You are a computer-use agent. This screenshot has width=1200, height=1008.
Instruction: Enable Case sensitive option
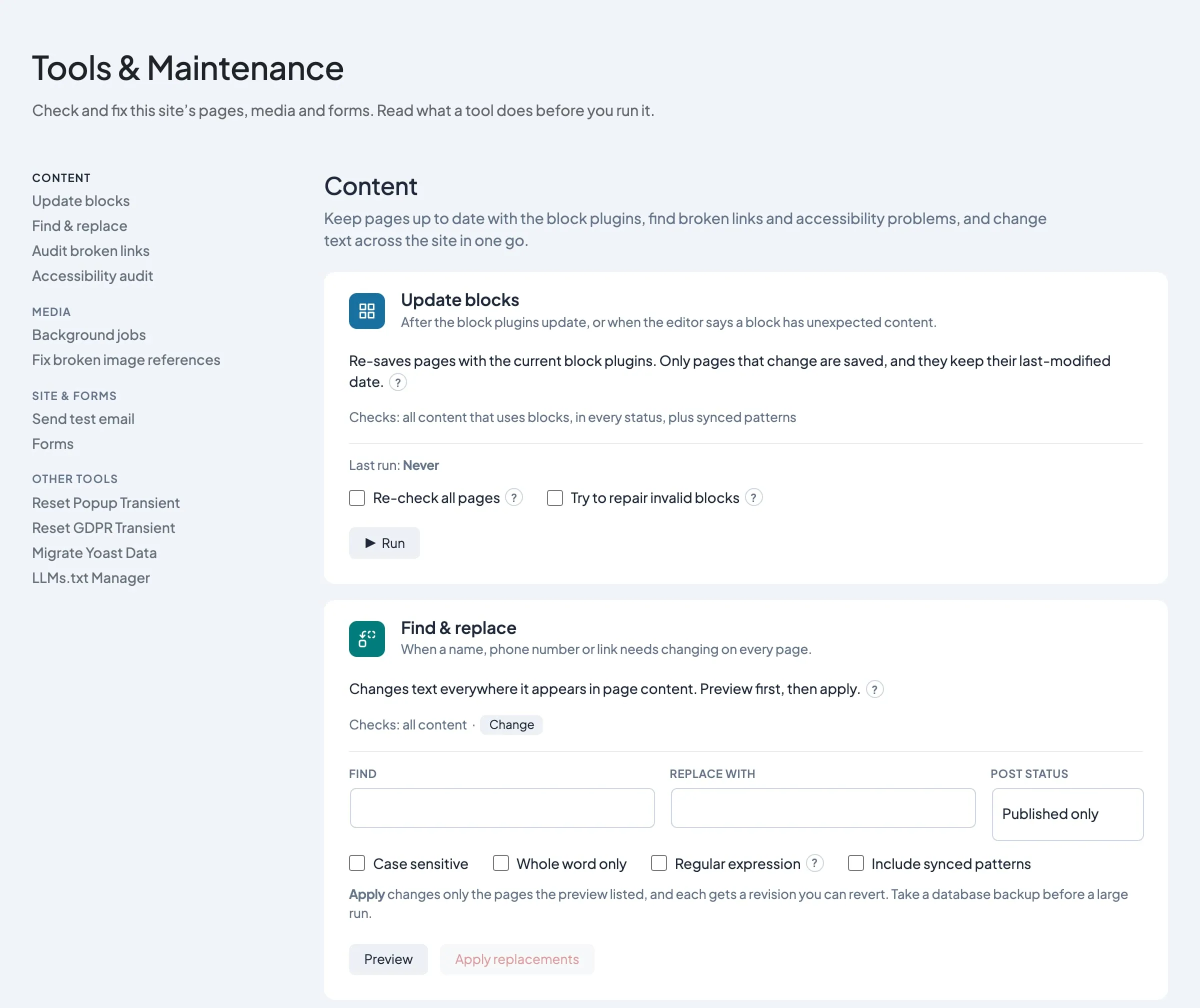(x=357, y=863)
